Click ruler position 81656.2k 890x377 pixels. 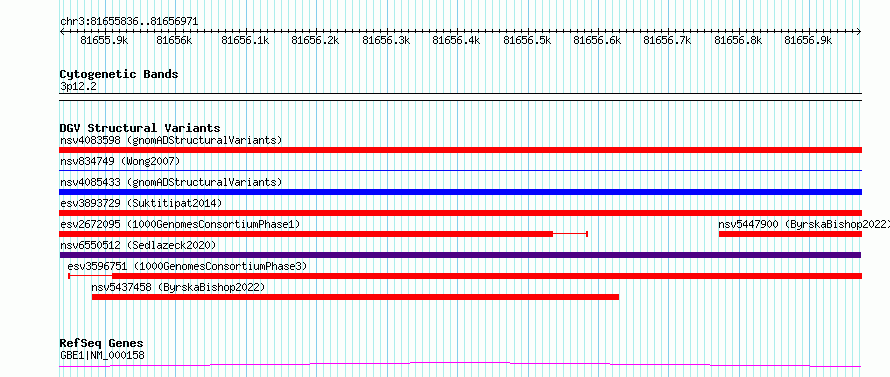(x=316, y=40)
